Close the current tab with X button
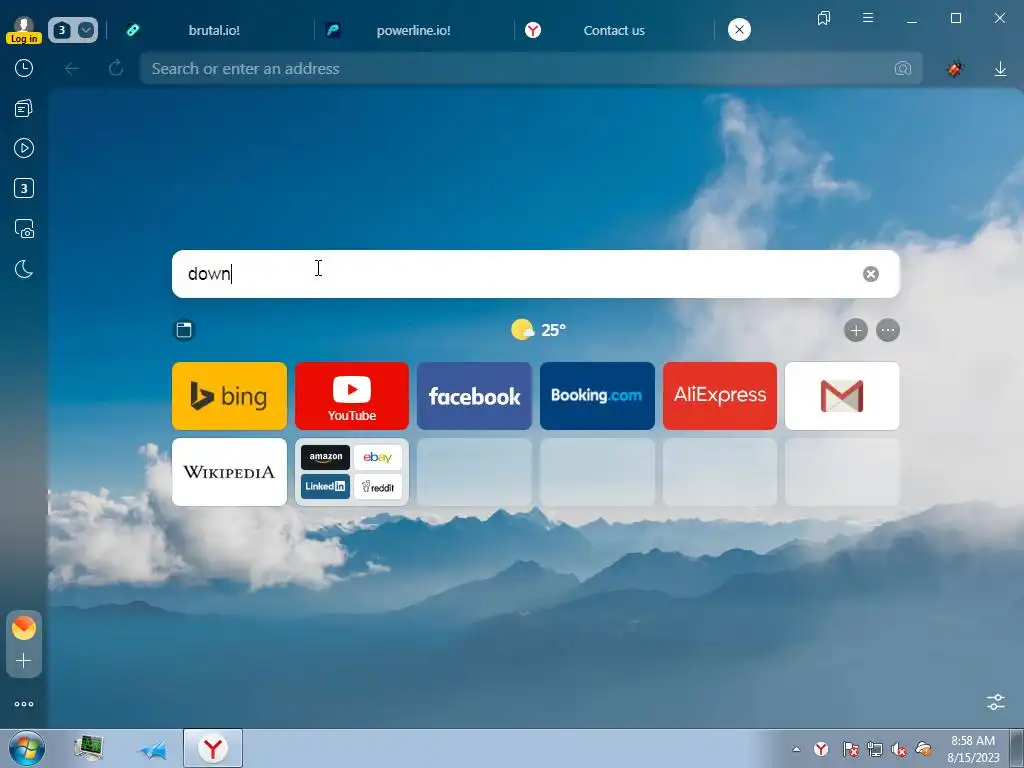Screen dimensions: 1024x768 739,29
